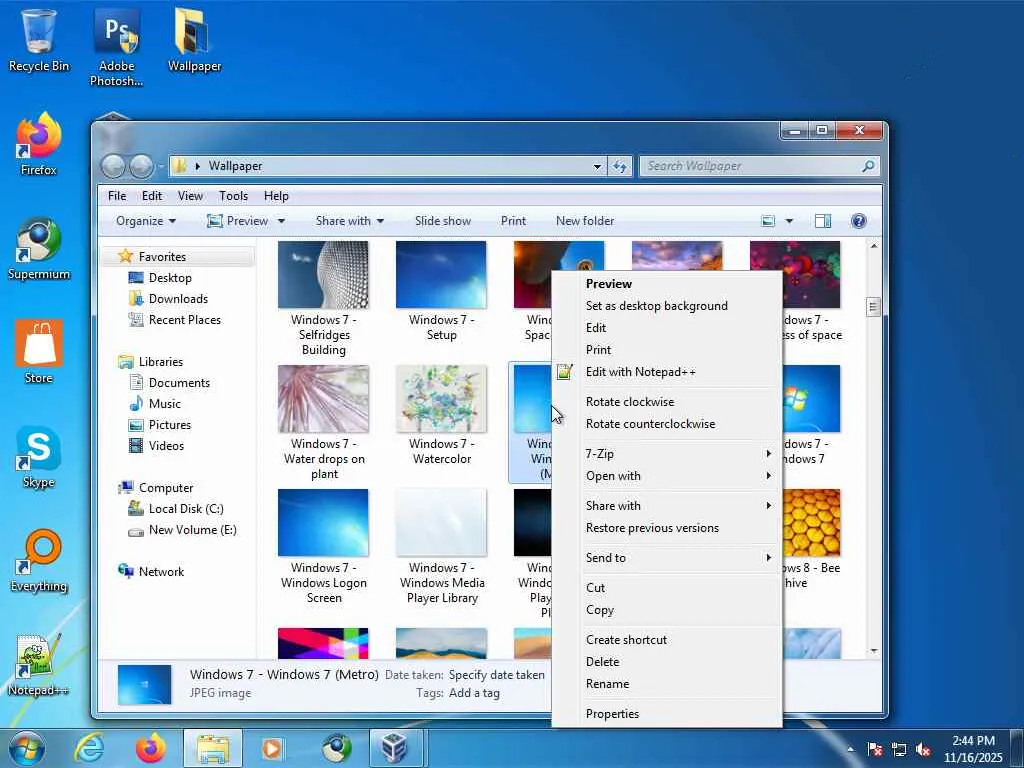Click the file list scroll down arrow
1024x768 pixels.
coord(874,650)
